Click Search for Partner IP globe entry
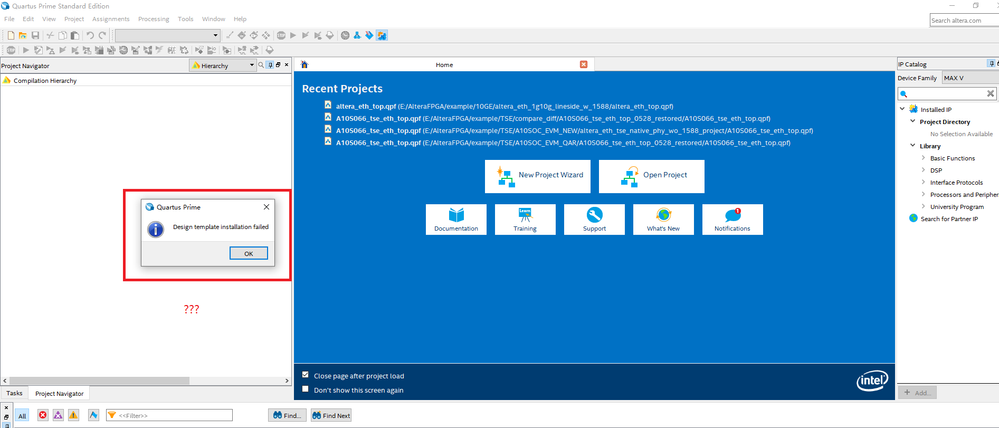 tap(944, 218)
